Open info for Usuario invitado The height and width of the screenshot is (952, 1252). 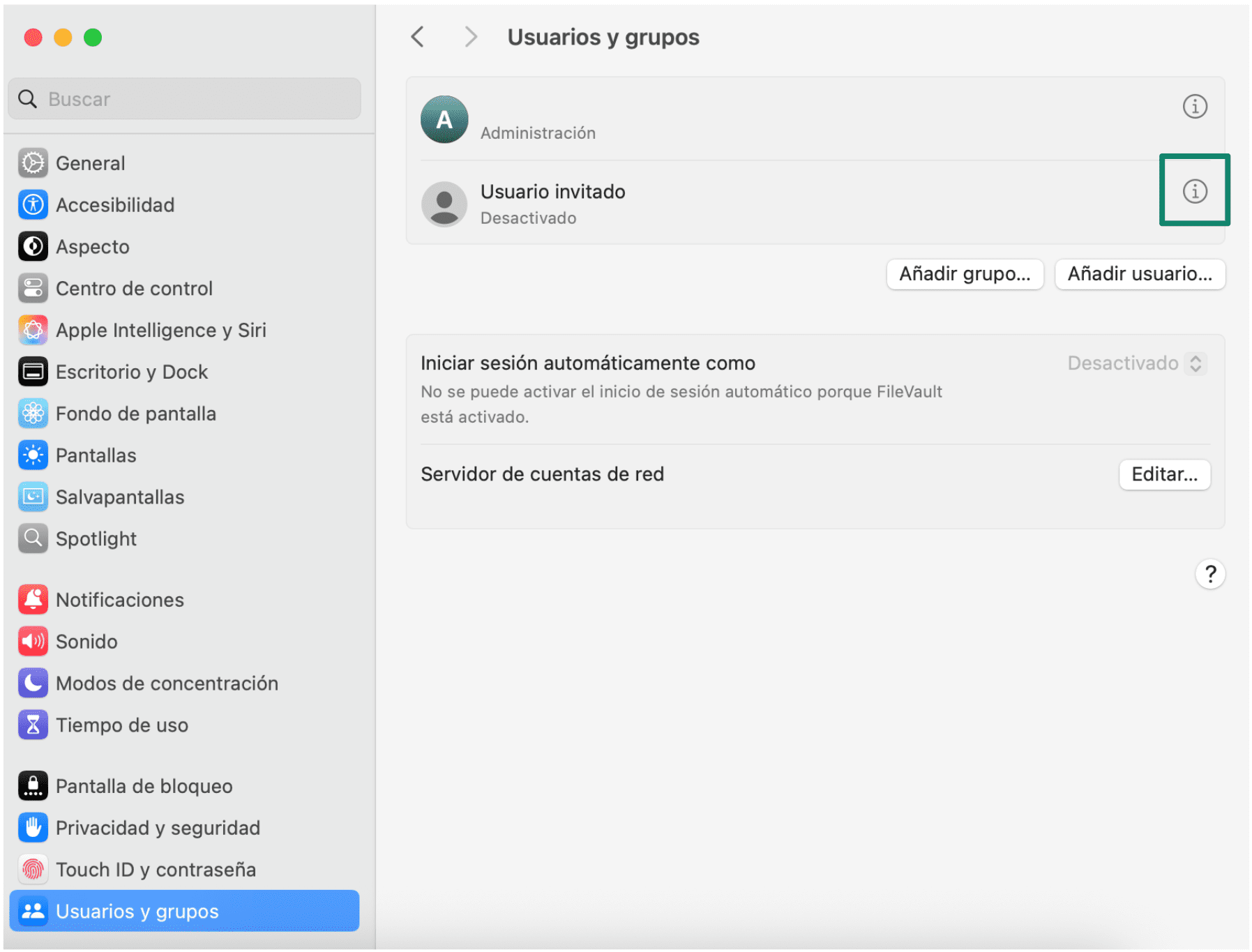pyautogui.click(x=1194, y=190)
